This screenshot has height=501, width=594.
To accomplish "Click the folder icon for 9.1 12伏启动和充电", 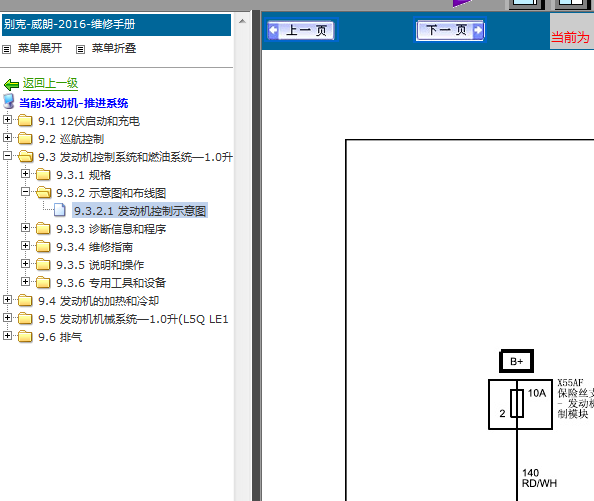I will [x=25, y=120].
